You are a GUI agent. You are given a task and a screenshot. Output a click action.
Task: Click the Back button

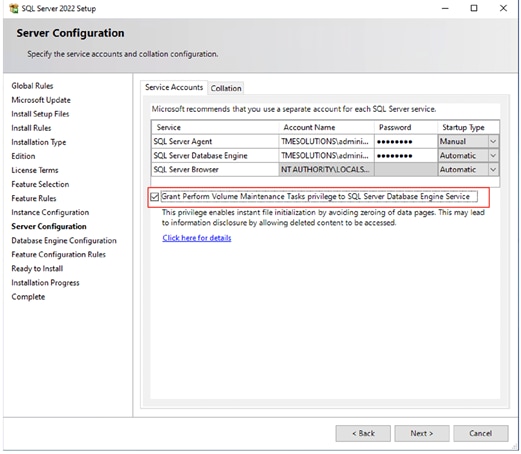pos(363,433)
